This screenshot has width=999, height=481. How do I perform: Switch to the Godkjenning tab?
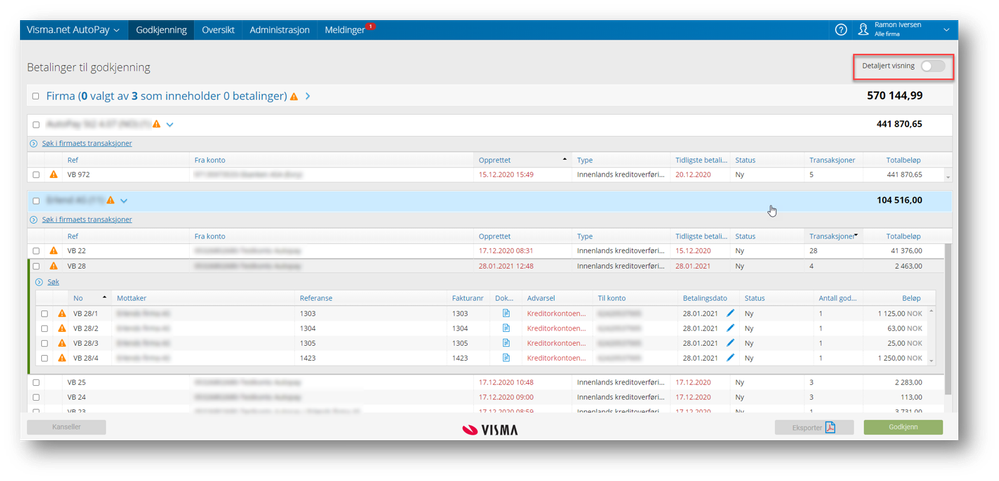click(161, 30)
